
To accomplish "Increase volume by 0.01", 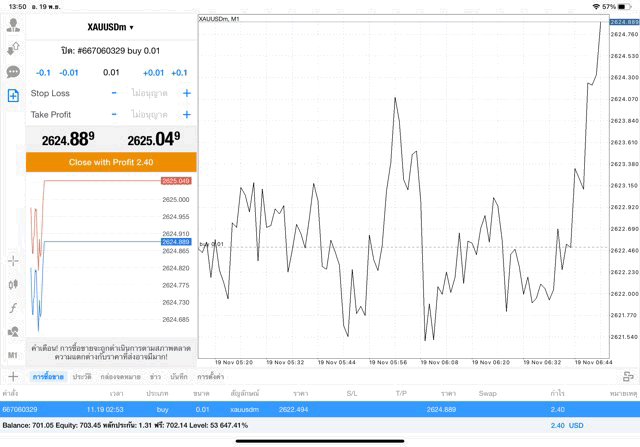I will (x=153, y=73).
